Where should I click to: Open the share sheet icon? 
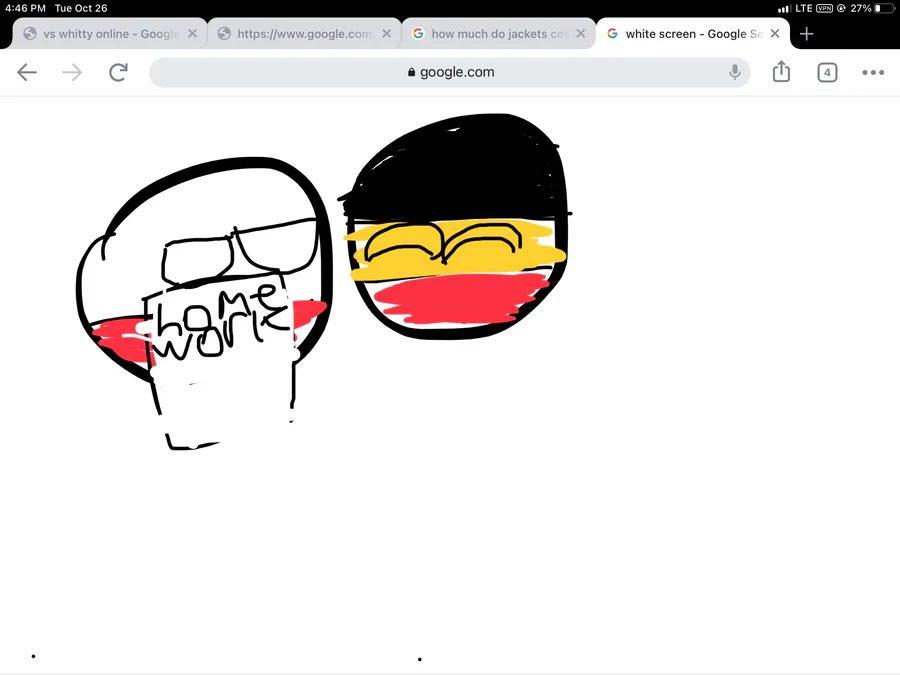(781, 72)
